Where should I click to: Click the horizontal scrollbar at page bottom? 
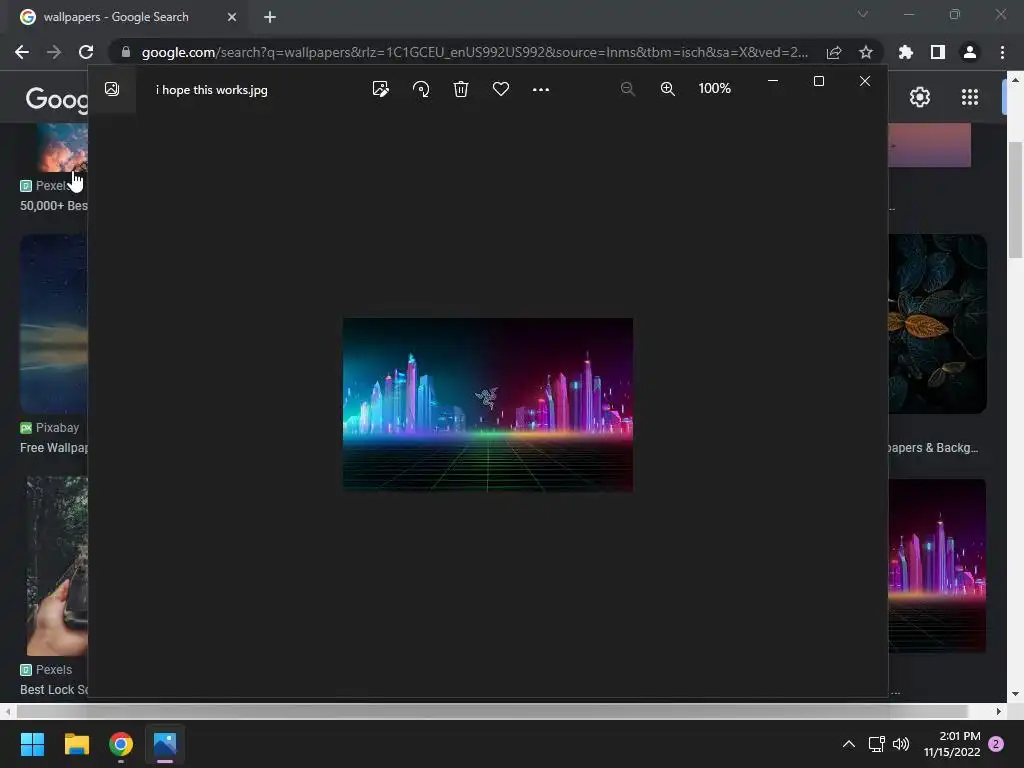492,711
